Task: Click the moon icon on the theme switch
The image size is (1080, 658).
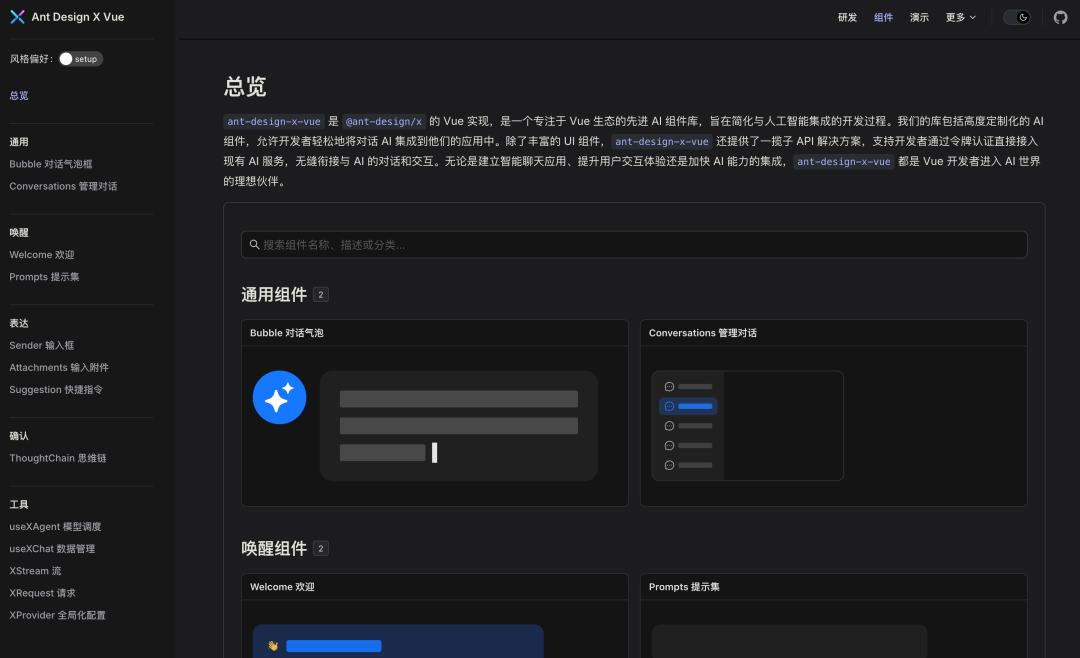Action: click(1023, 17)
